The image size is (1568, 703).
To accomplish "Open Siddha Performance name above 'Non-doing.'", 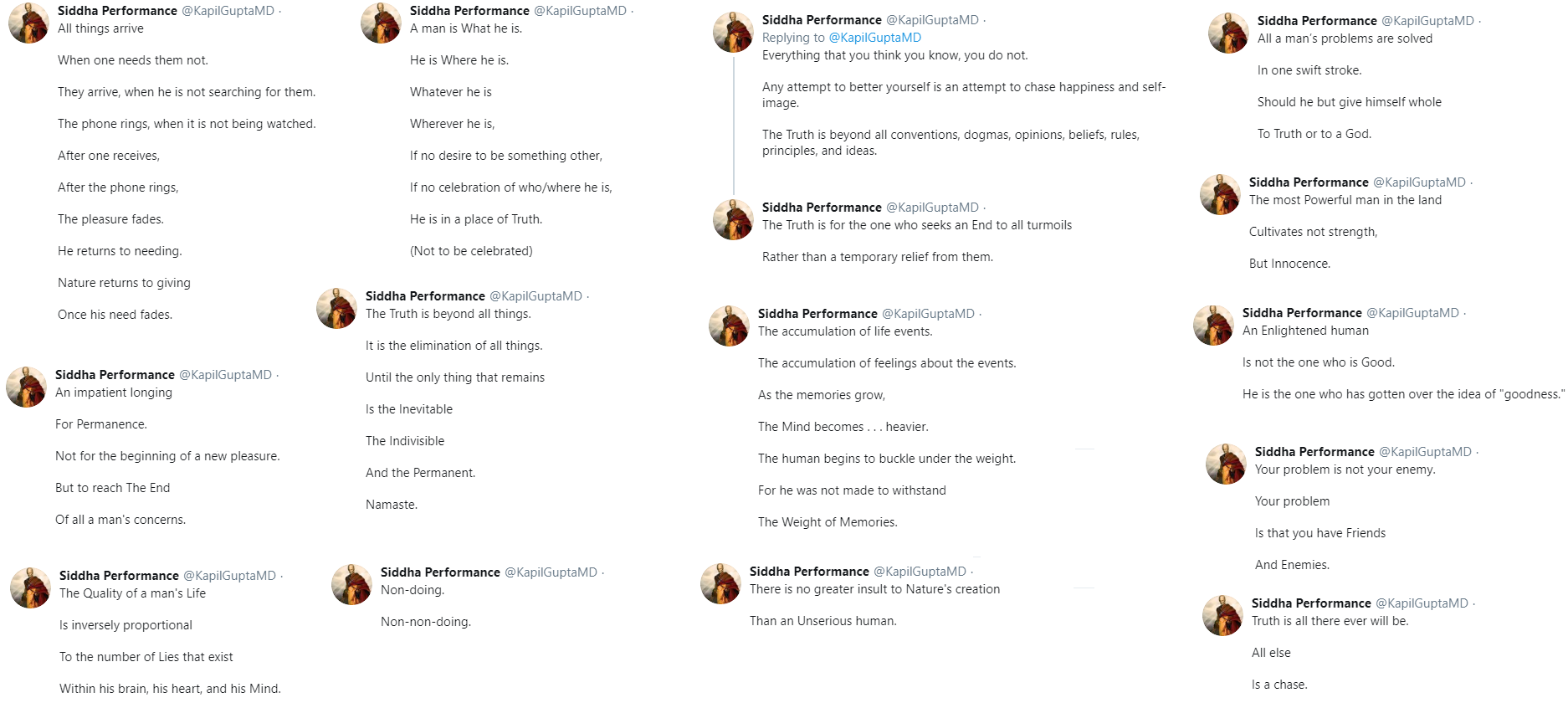I will point(440,572).
